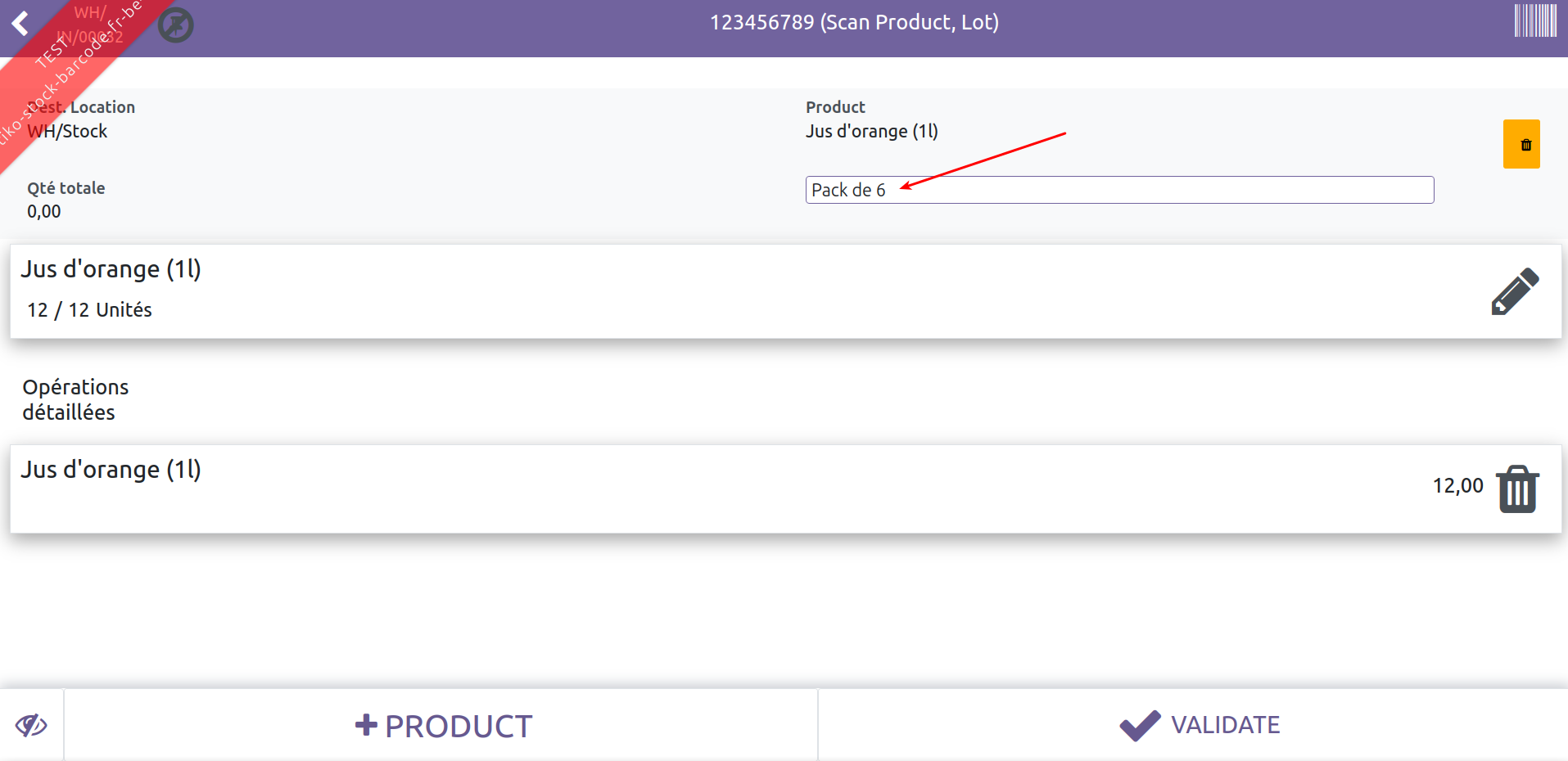Edit the Jus d'orange line with pencil icon

pos(1515,291)
